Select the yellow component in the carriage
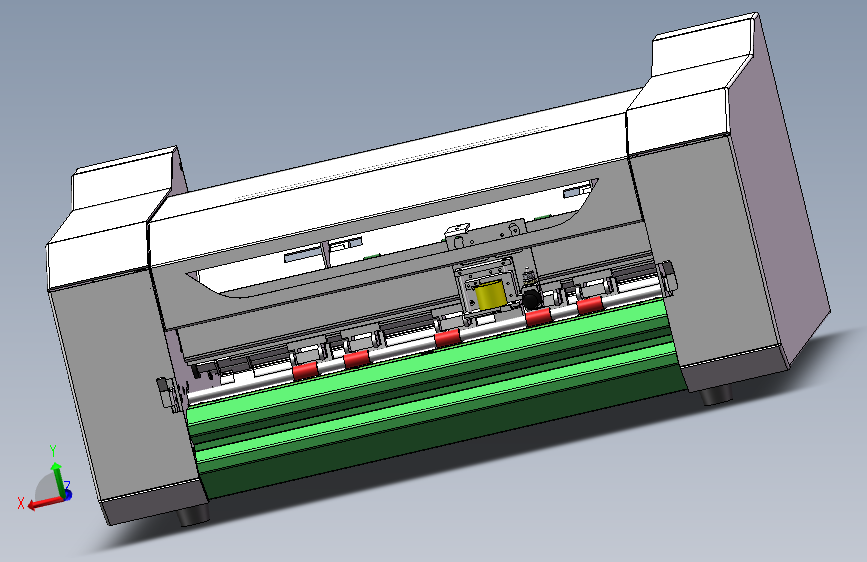 490,294
